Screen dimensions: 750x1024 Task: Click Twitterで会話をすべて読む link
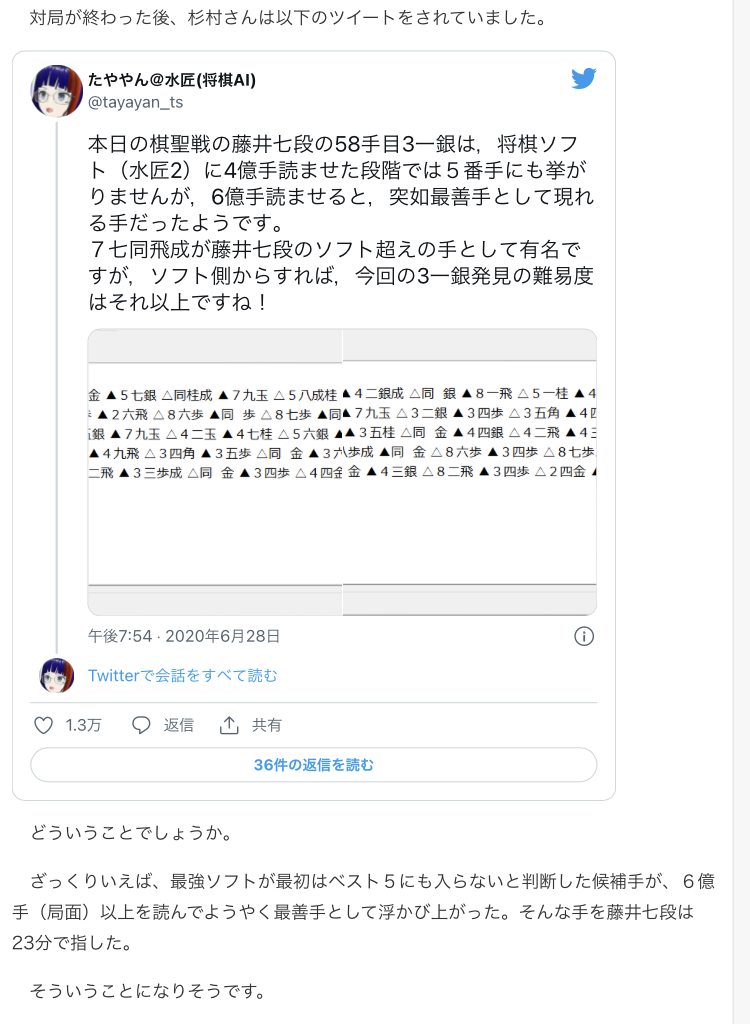click(183, 676)
